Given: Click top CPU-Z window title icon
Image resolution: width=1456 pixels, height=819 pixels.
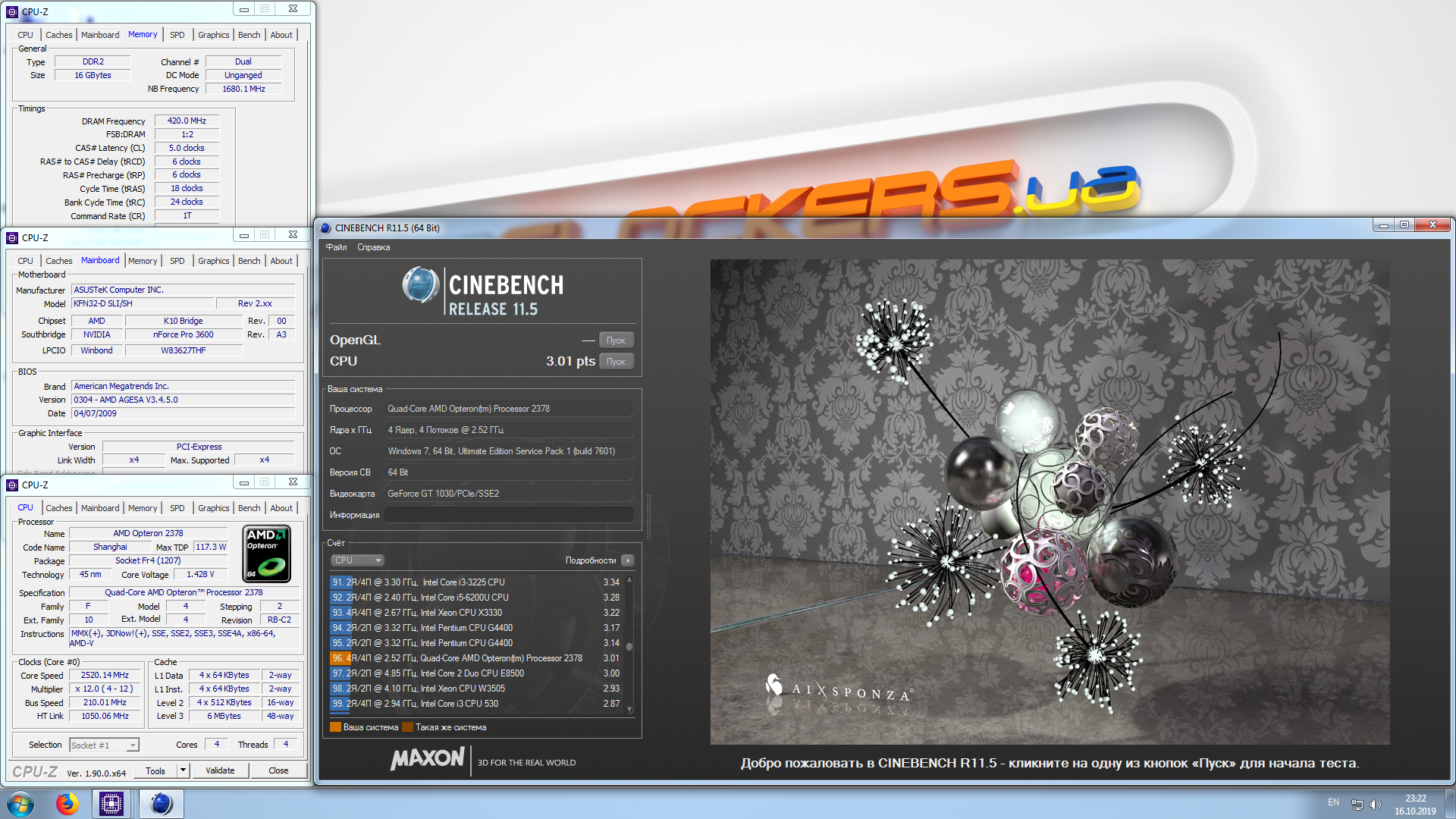Looking at the screenshot, I should point(12,11).
